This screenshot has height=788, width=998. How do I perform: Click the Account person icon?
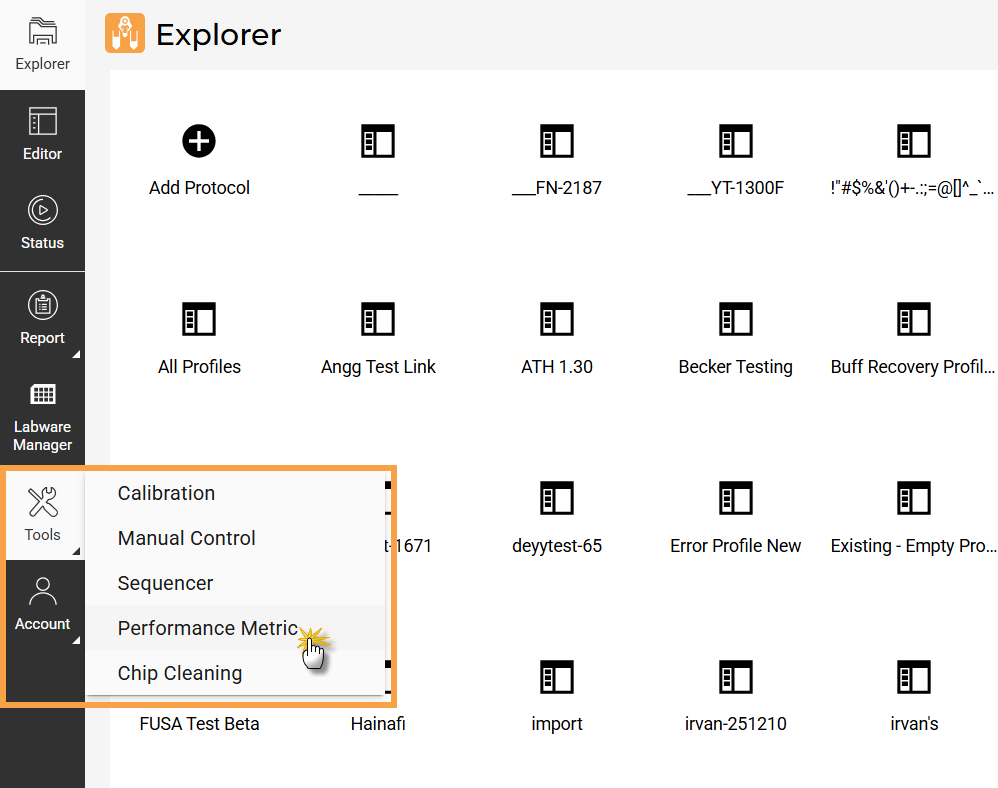click(x=42, y=591)
